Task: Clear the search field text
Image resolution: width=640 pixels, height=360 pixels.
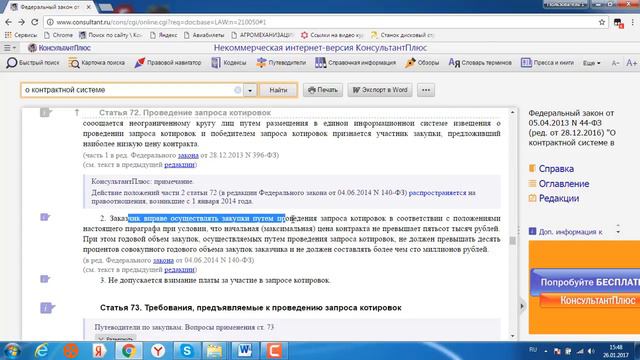Action: coord(238,90)
